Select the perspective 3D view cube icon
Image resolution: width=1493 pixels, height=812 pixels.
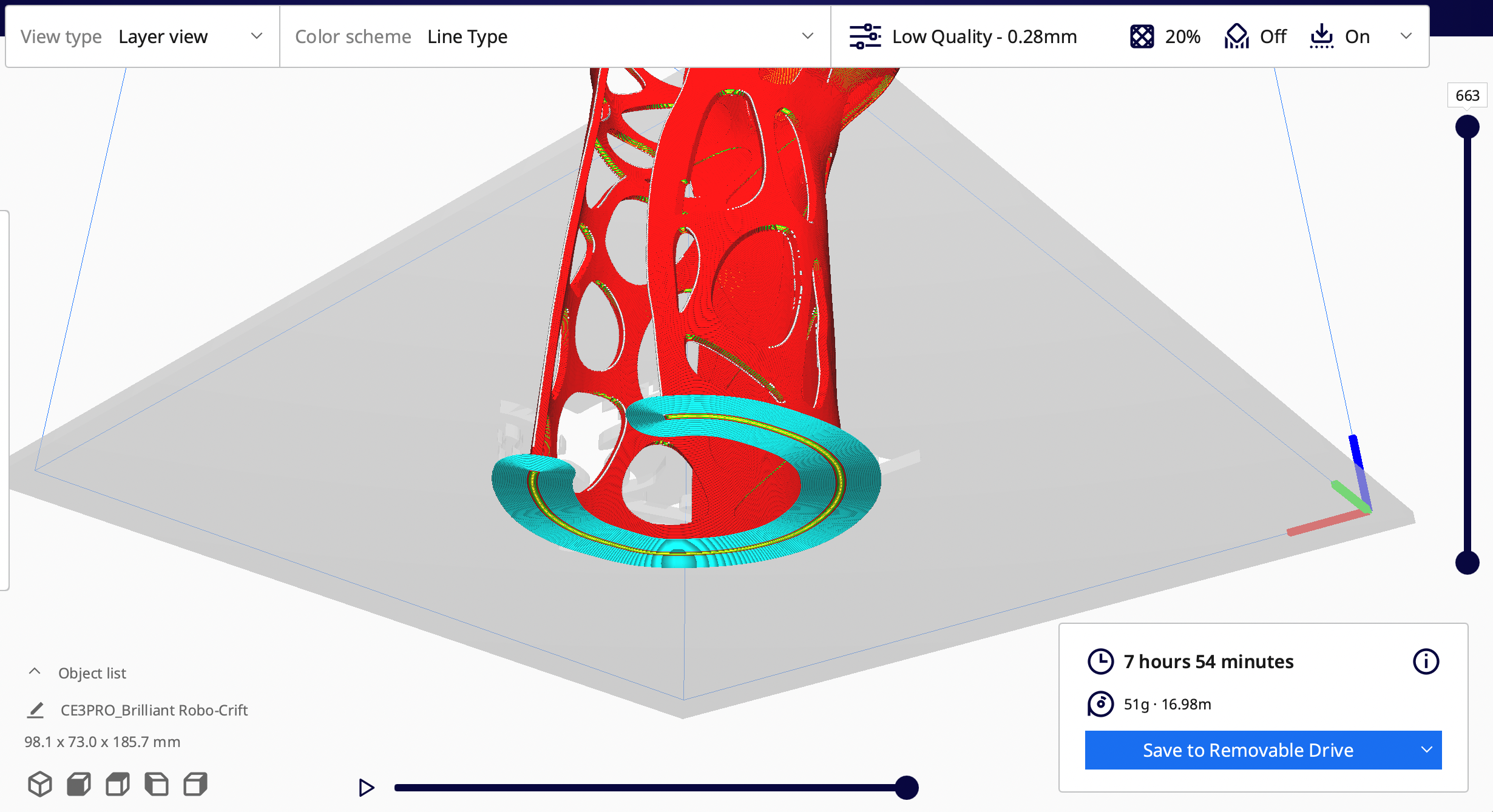40,783
